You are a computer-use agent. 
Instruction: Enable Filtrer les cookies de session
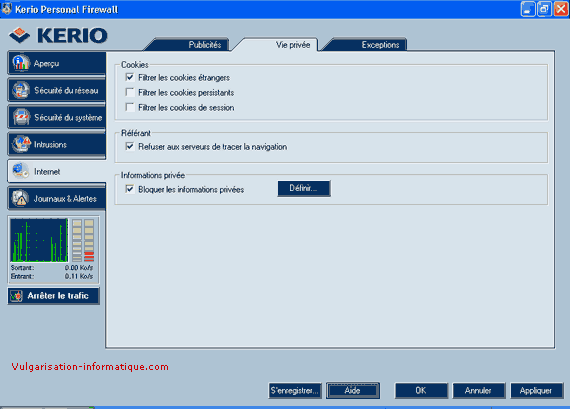pos(130,107)
